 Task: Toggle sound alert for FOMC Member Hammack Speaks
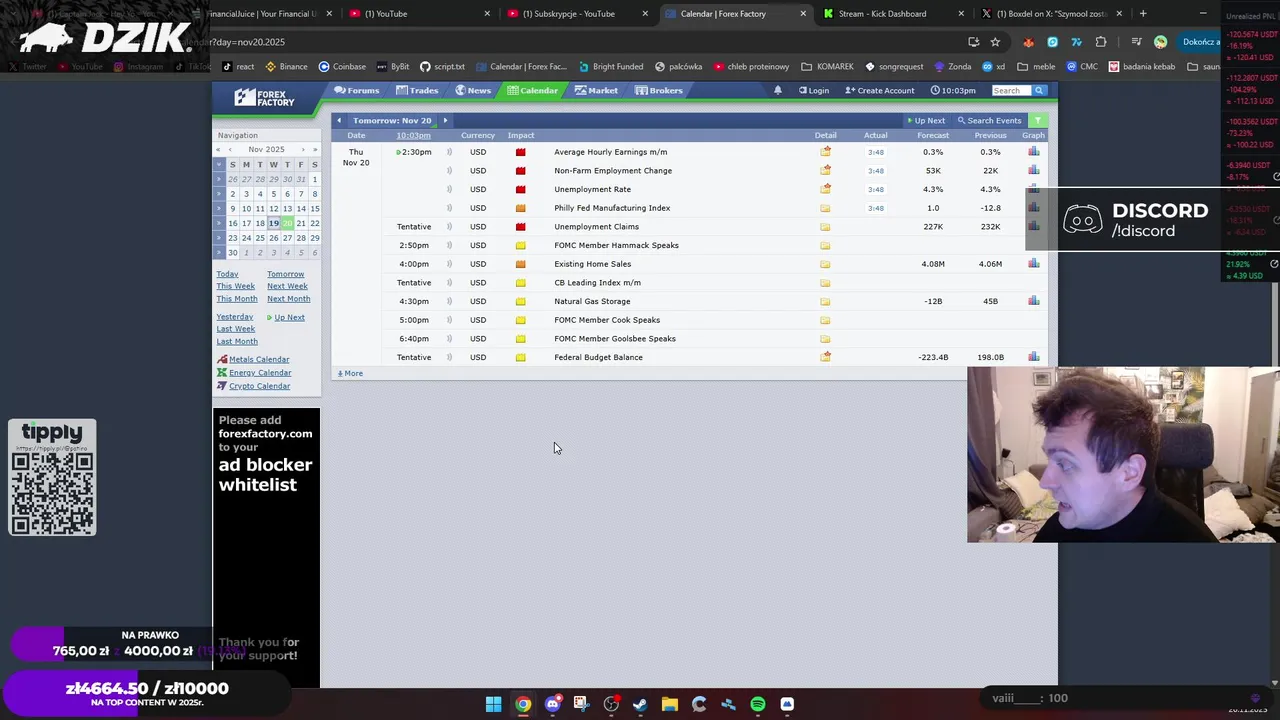(x=449, y=245)
